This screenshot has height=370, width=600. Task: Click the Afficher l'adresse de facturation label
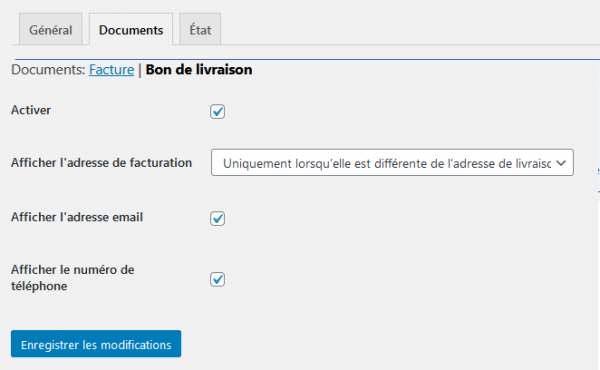(x=101, y=163)
